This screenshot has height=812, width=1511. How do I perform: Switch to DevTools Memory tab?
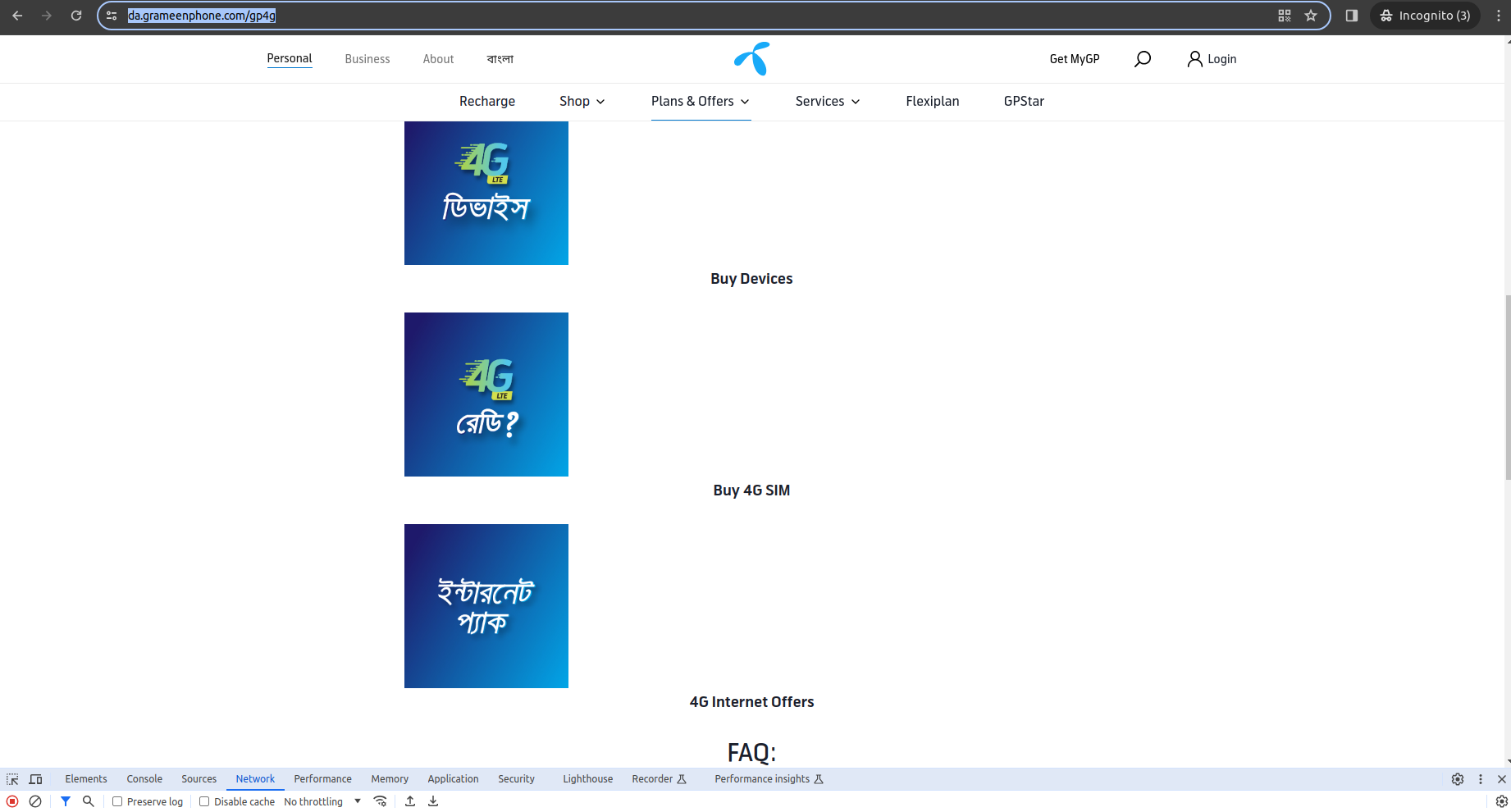tap(390, 779)
